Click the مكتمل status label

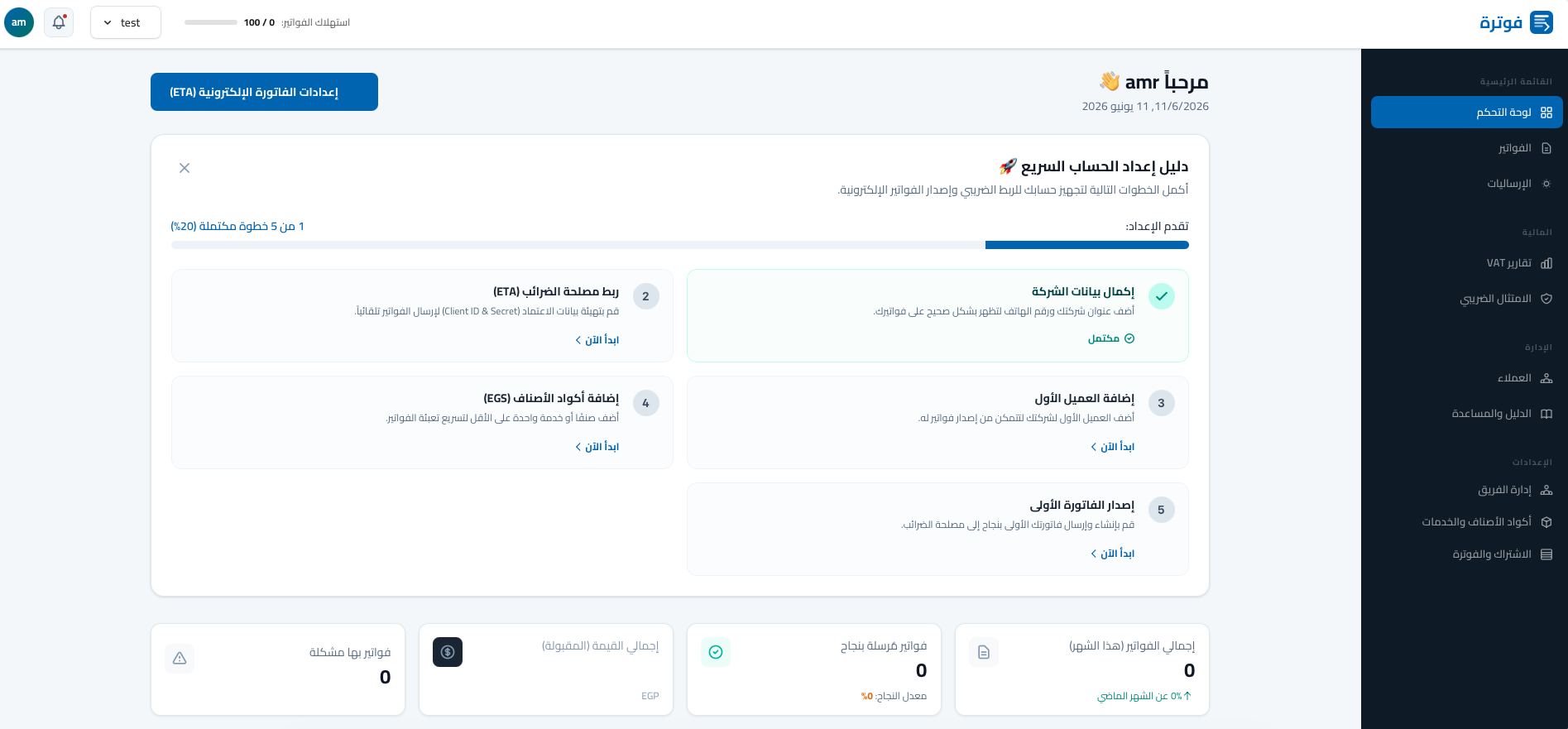point(1111,338)
